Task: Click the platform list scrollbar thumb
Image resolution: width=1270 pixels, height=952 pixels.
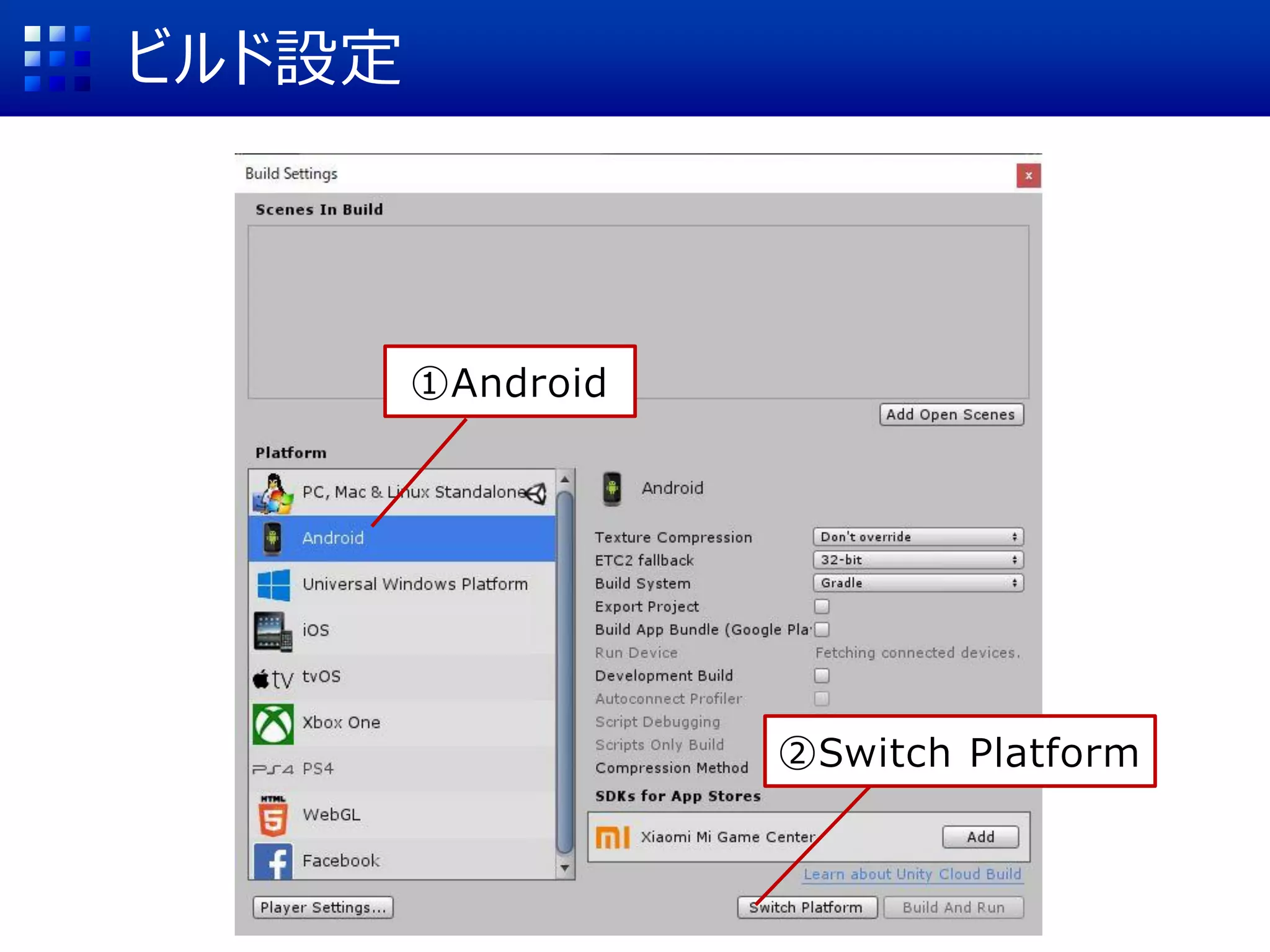Action: tap(565, 673)
